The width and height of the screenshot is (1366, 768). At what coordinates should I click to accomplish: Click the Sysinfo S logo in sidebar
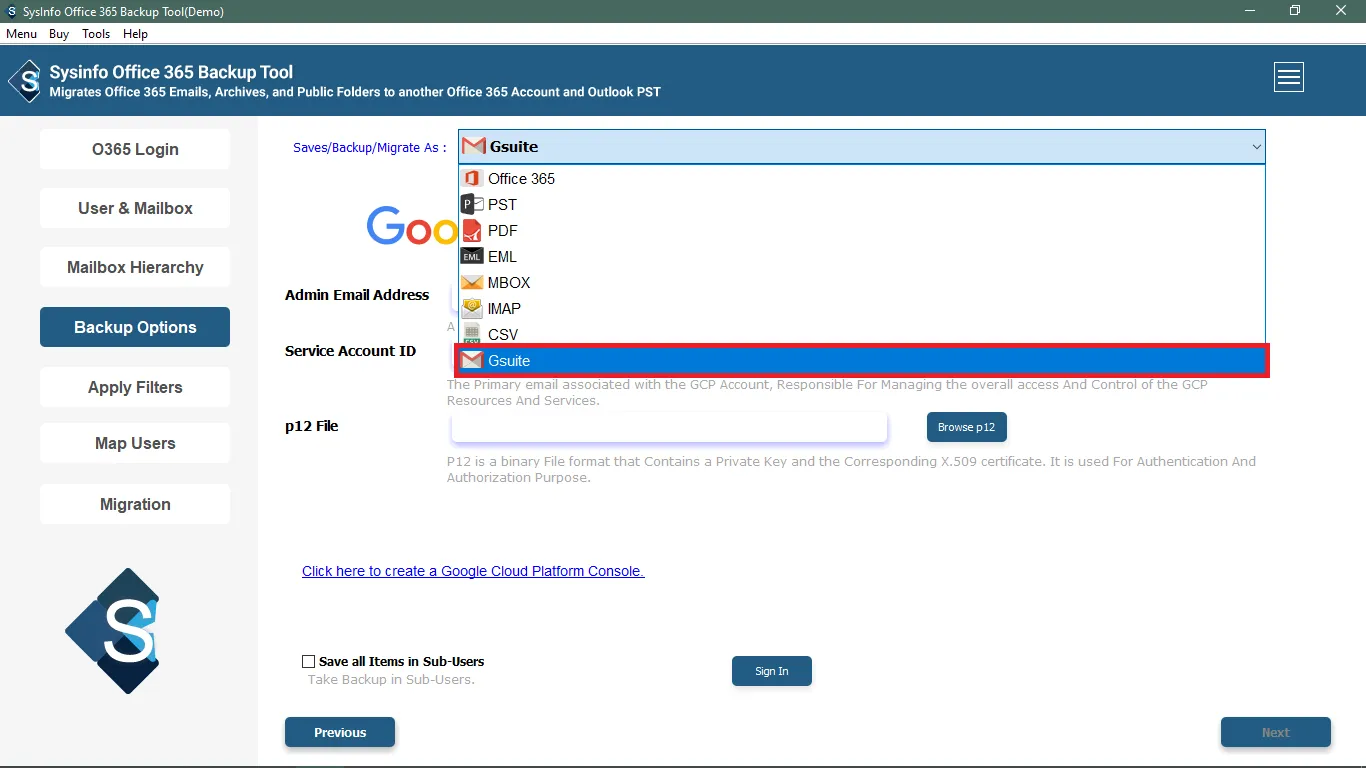113,630
